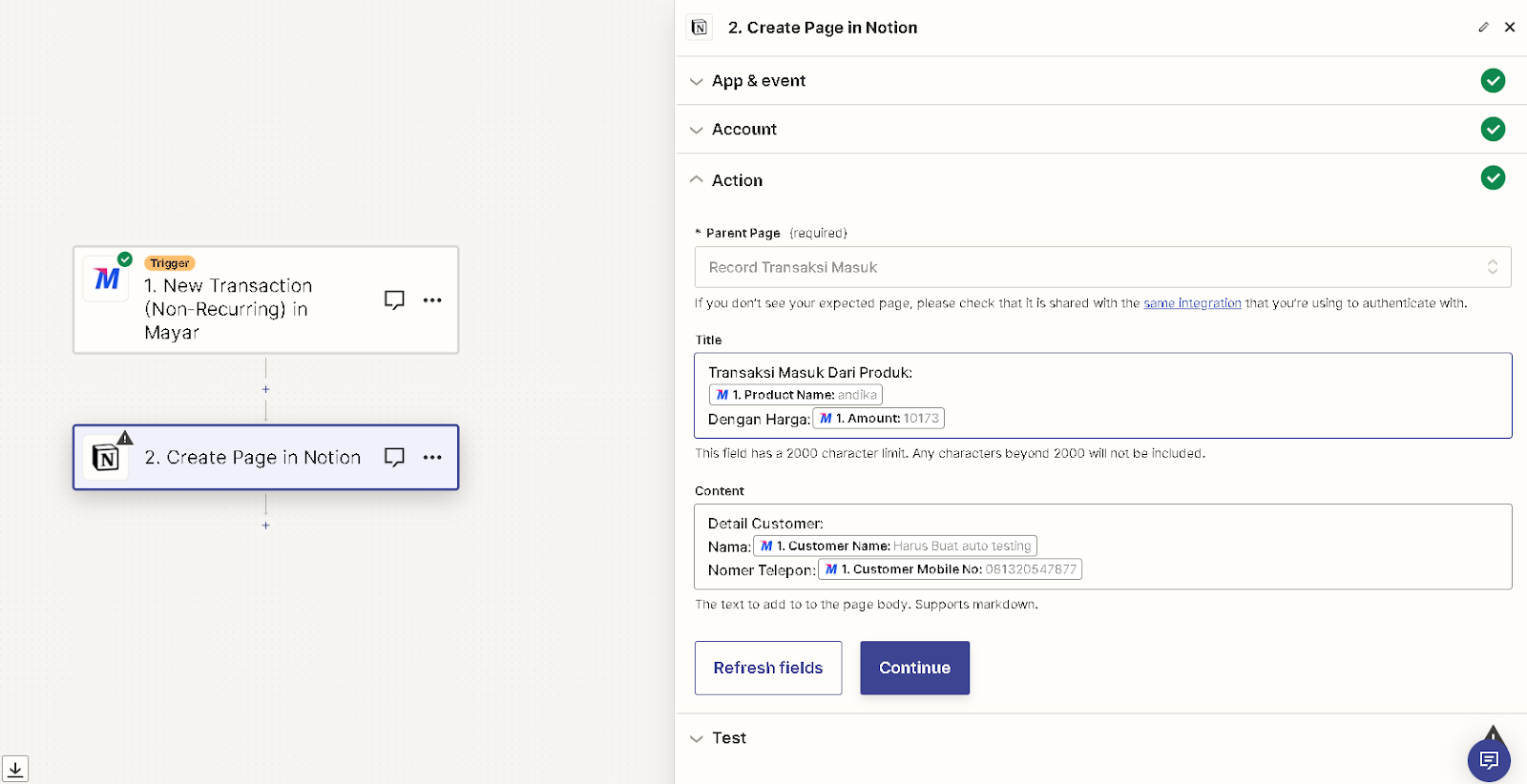The width and height of the screenshot is (1527, 784).
Task: Click the Action green checkmark
Action: [x=1493, y=178]
